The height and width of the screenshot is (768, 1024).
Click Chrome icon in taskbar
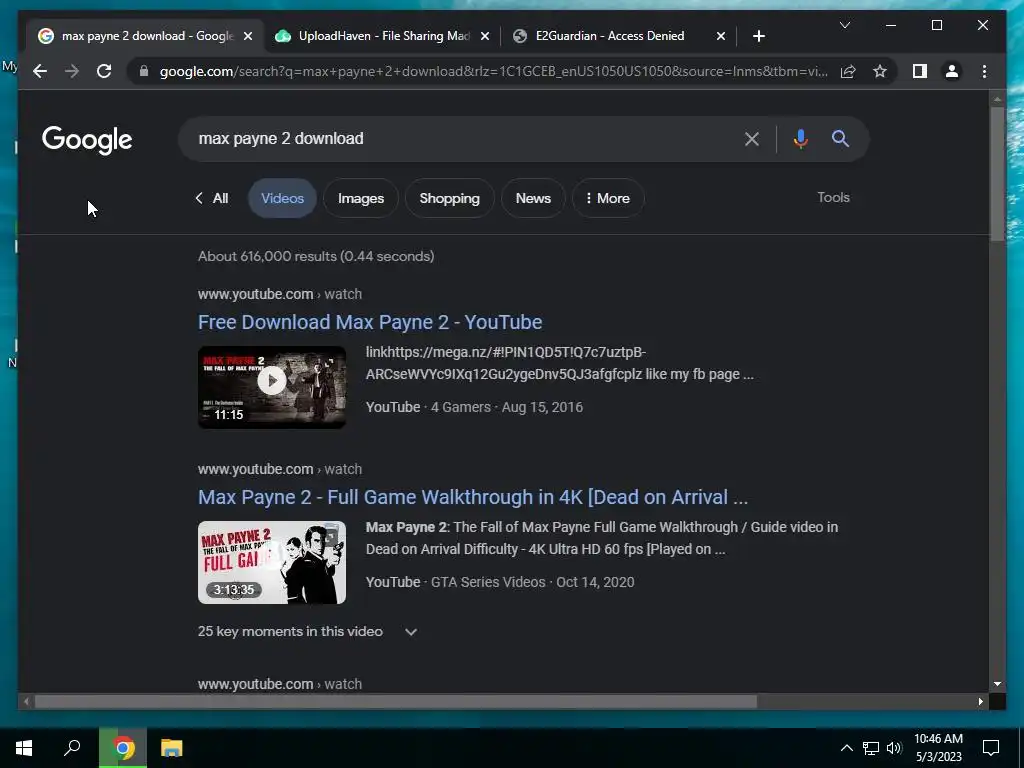[x=123, y=748]
